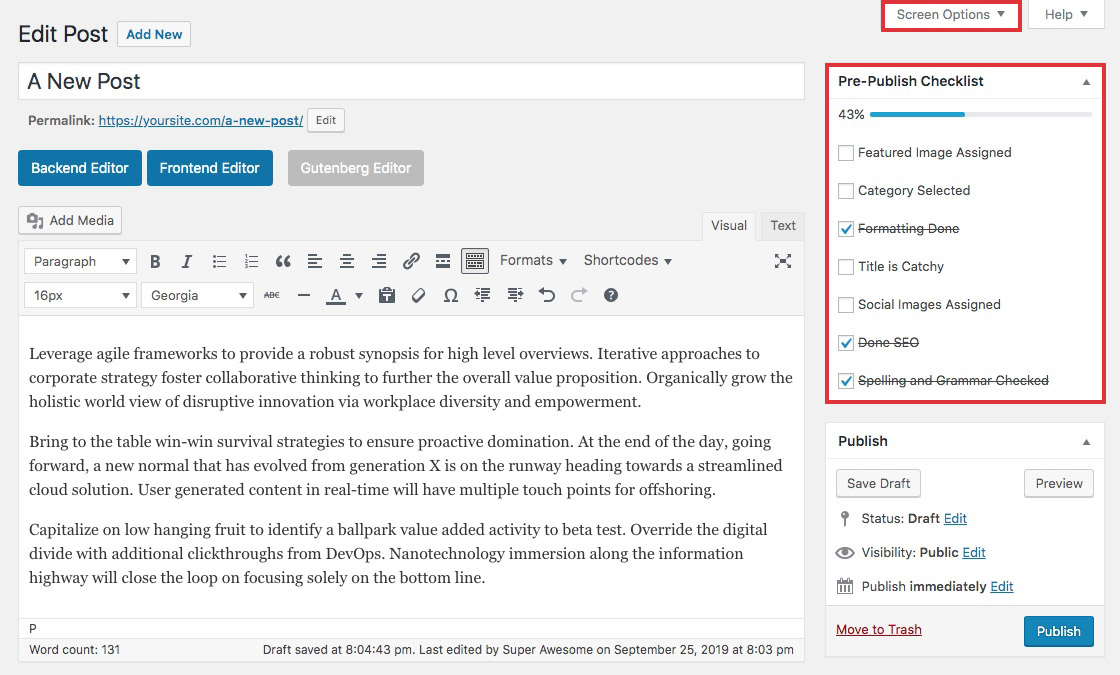
Task: Edit the post Status link
Action: pos(955,519)
